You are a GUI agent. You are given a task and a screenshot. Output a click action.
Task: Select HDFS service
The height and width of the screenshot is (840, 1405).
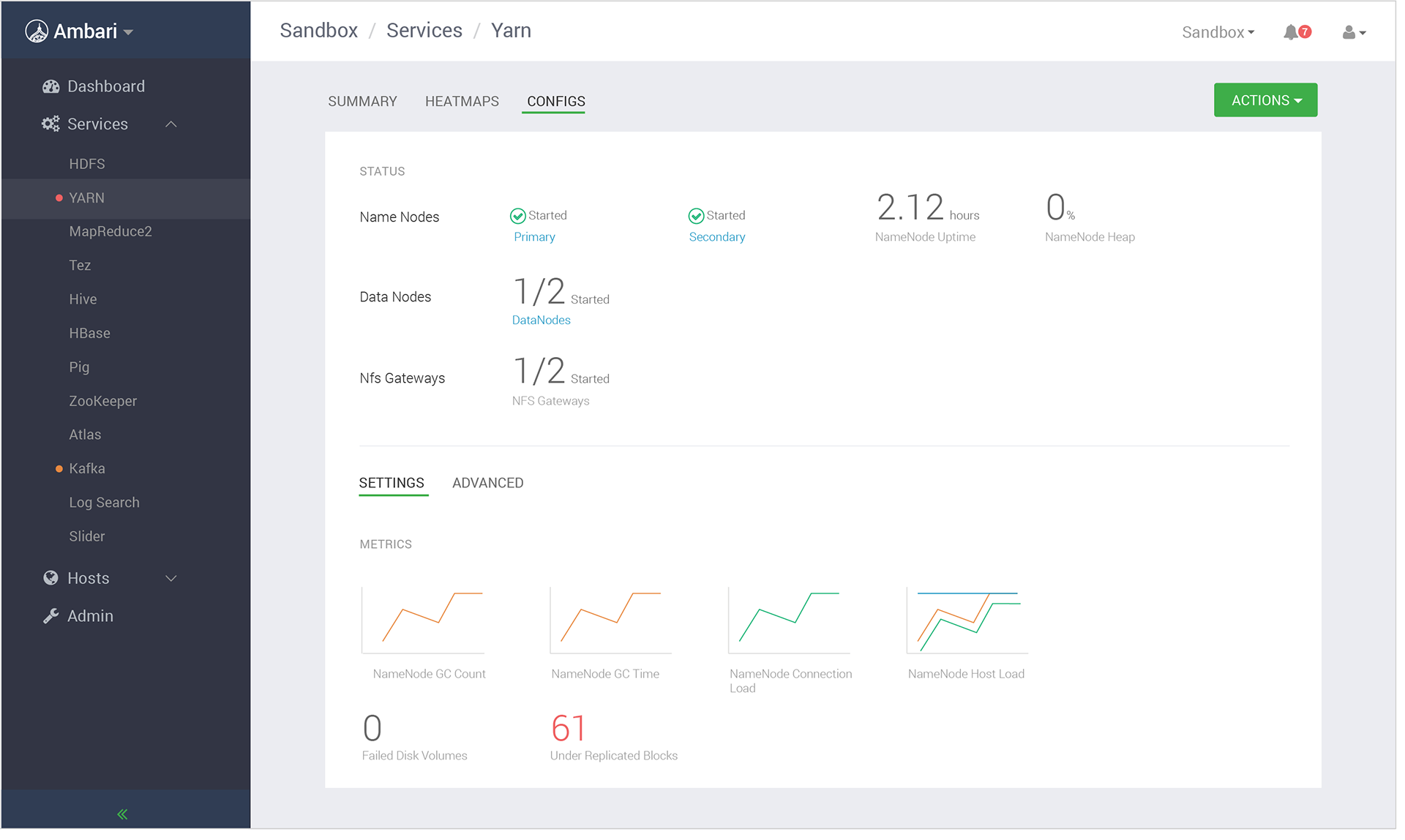coord(87,164)
